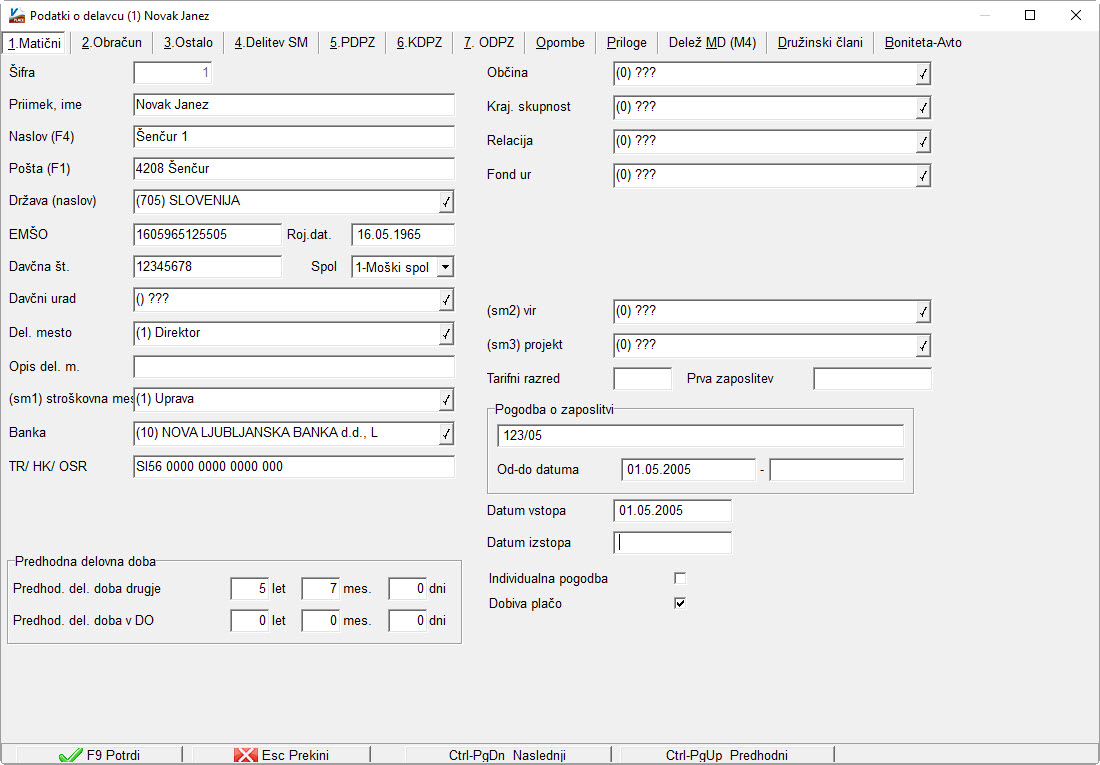Open the (sm2) vir lookup arrow
The height and width of the screenshot is (765, 1100).
923,312
